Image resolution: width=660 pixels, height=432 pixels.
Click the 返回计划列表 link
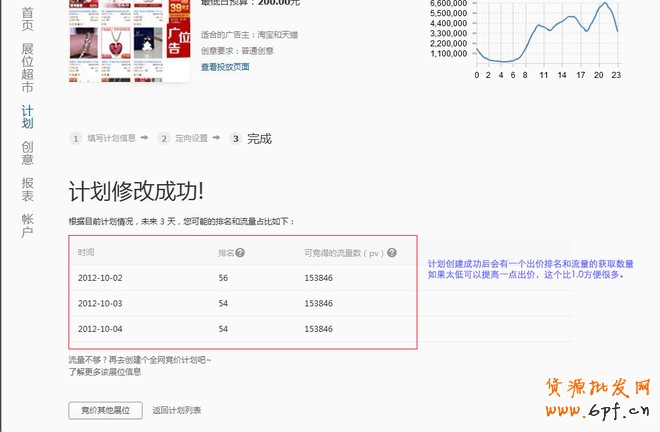pyautogui.click(x=177, y=410)
